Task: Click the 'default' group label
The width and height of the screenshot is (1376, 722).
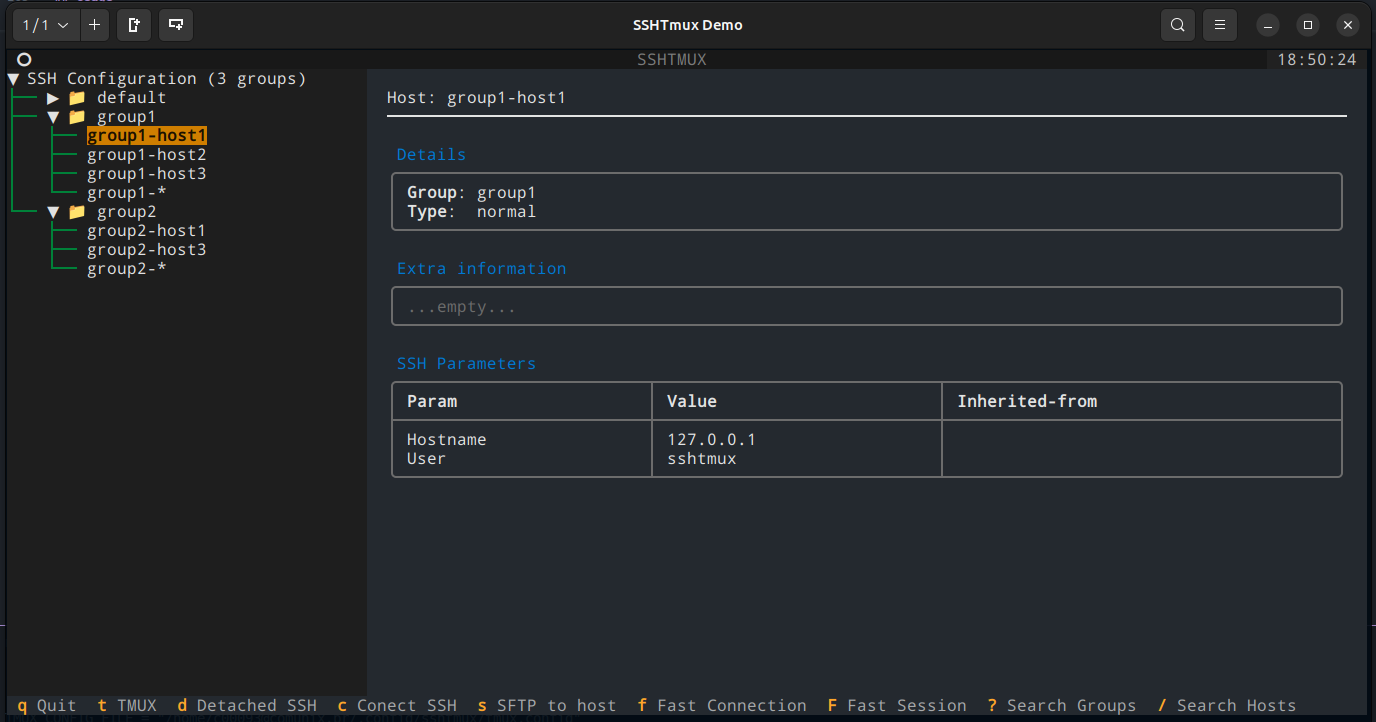Action: click(132, 98)
